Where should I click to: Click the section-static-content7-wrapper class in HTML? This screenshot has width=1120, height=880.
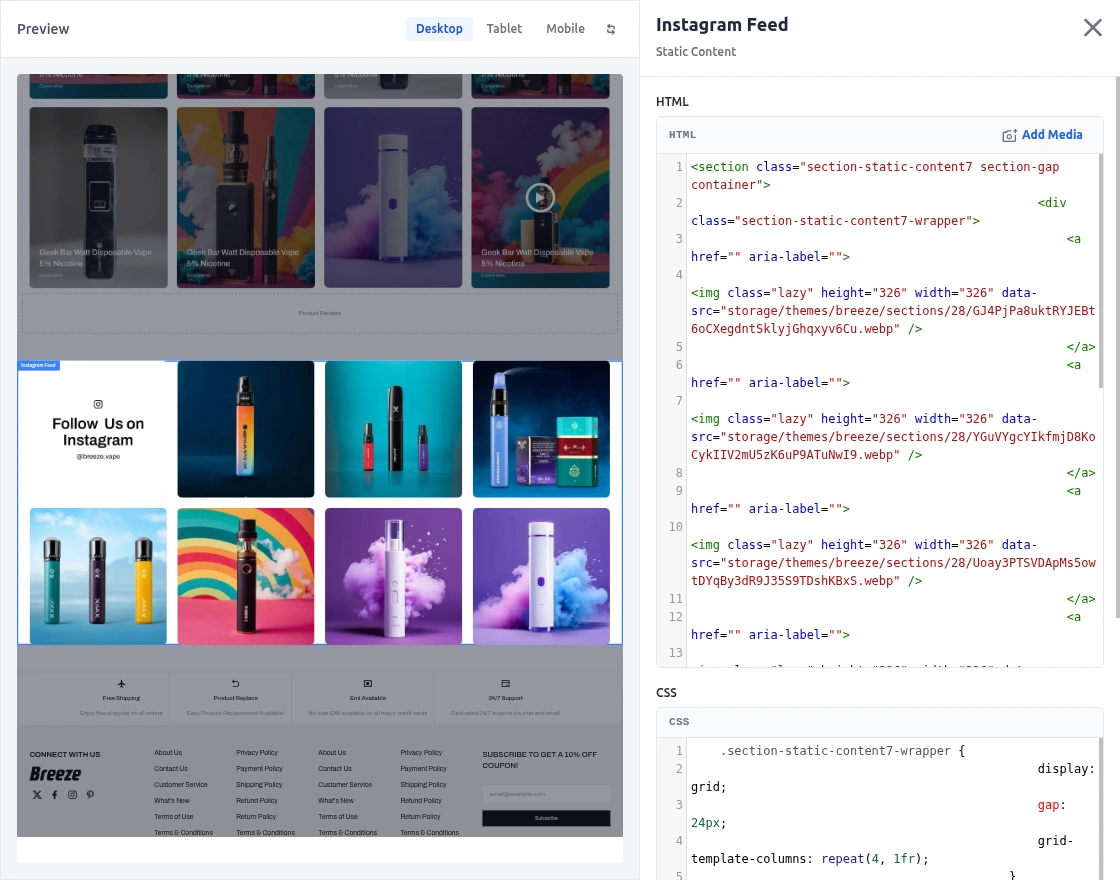[x=854, y=221]
